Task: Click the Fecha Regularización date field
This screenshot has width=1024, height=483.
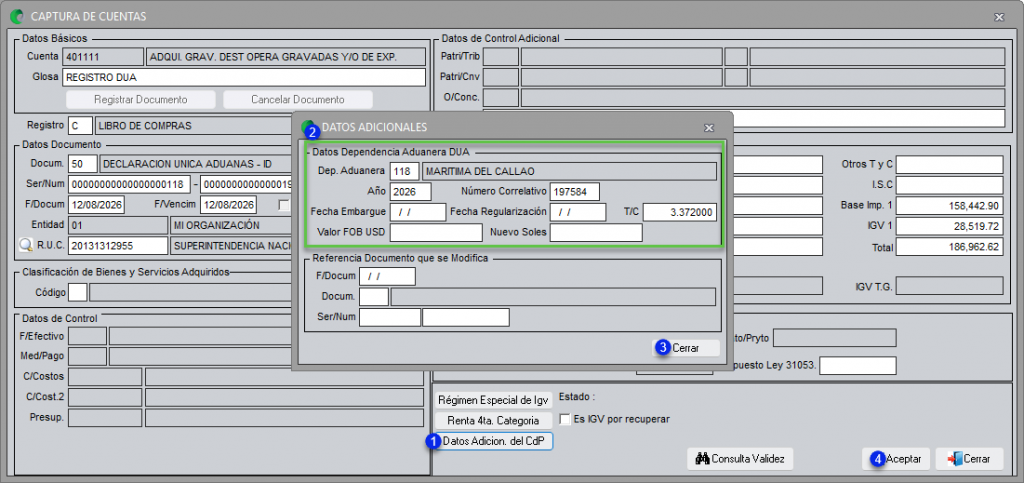Action: pyautogui.click(x=578, y=213)
